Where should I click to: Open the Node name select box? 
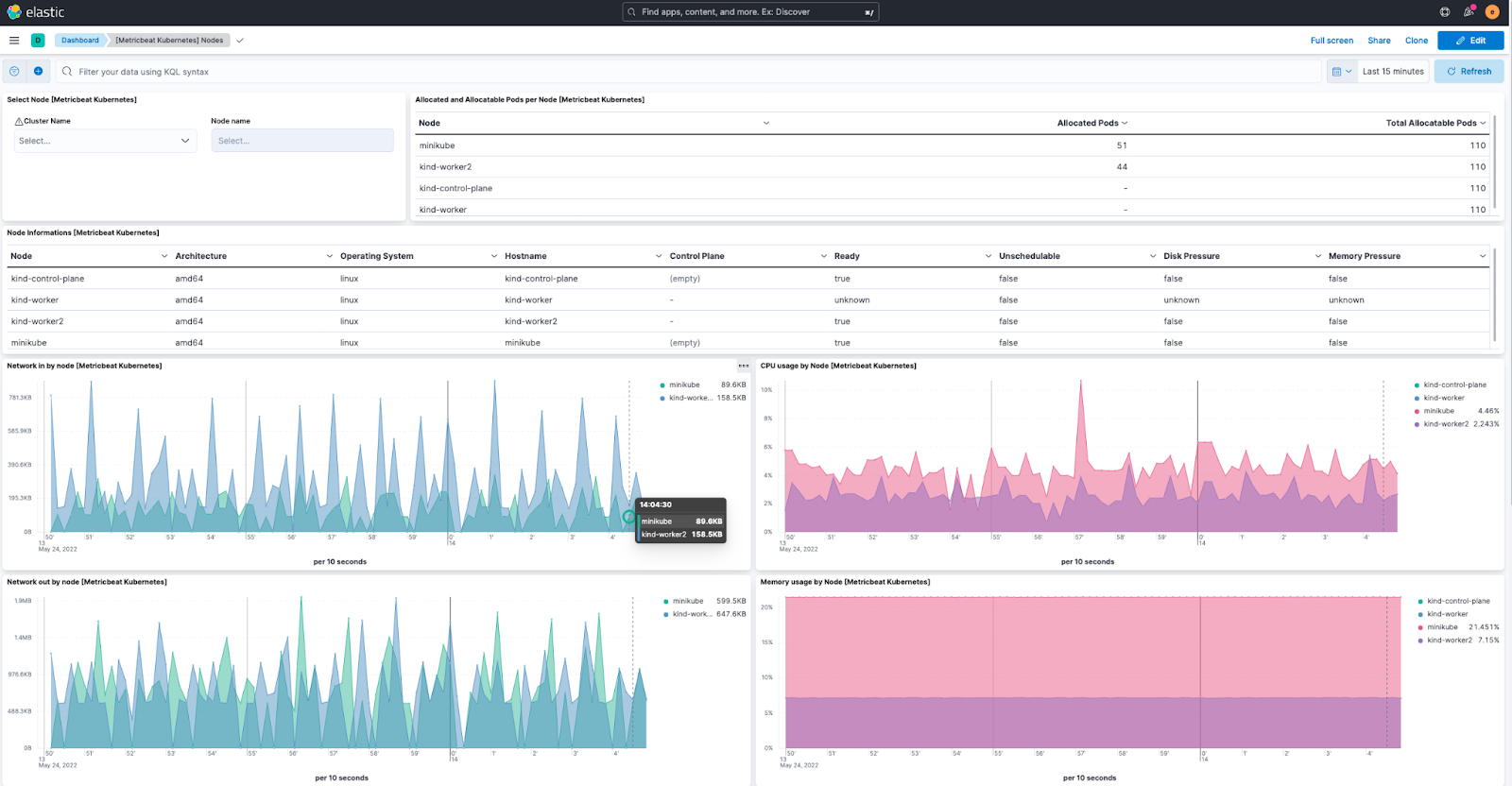(302, 141)
